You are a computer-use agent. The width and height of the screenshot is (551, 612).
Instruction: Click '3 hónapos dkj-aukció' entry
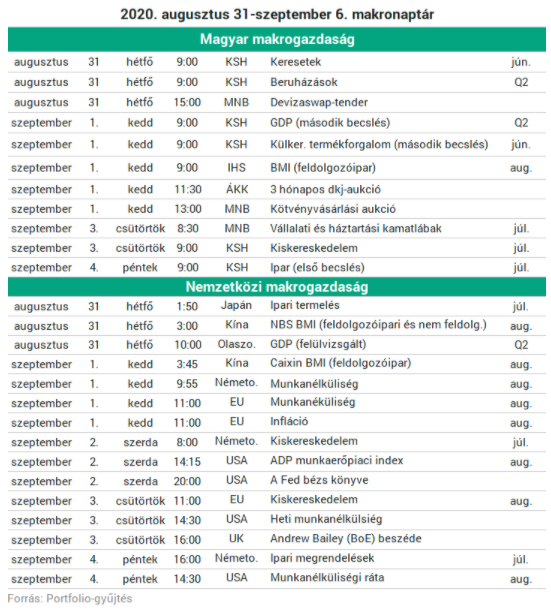coord(325,189)
